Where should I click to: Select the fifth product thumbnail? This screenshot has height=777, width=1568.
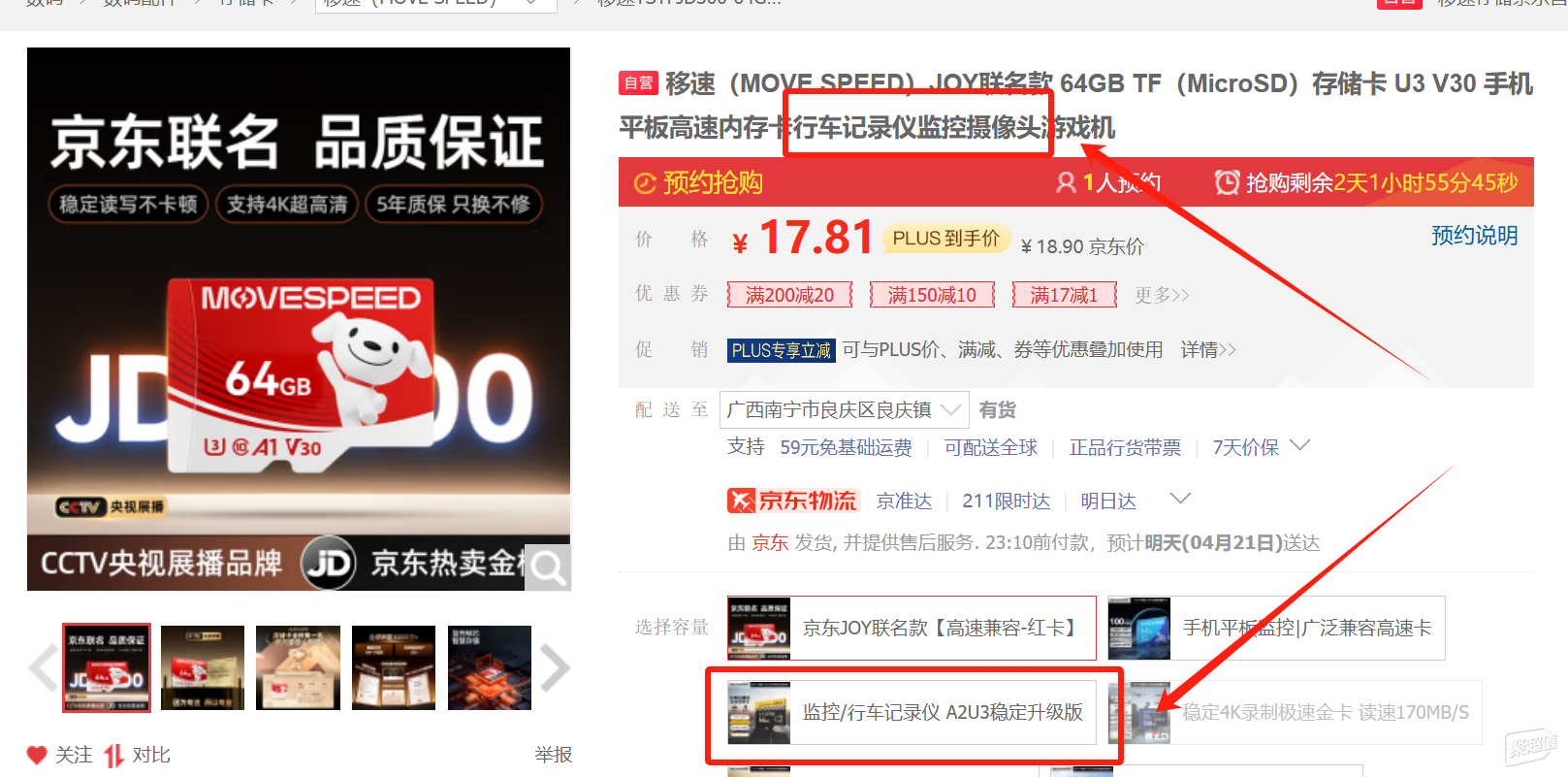pos(490,667)
